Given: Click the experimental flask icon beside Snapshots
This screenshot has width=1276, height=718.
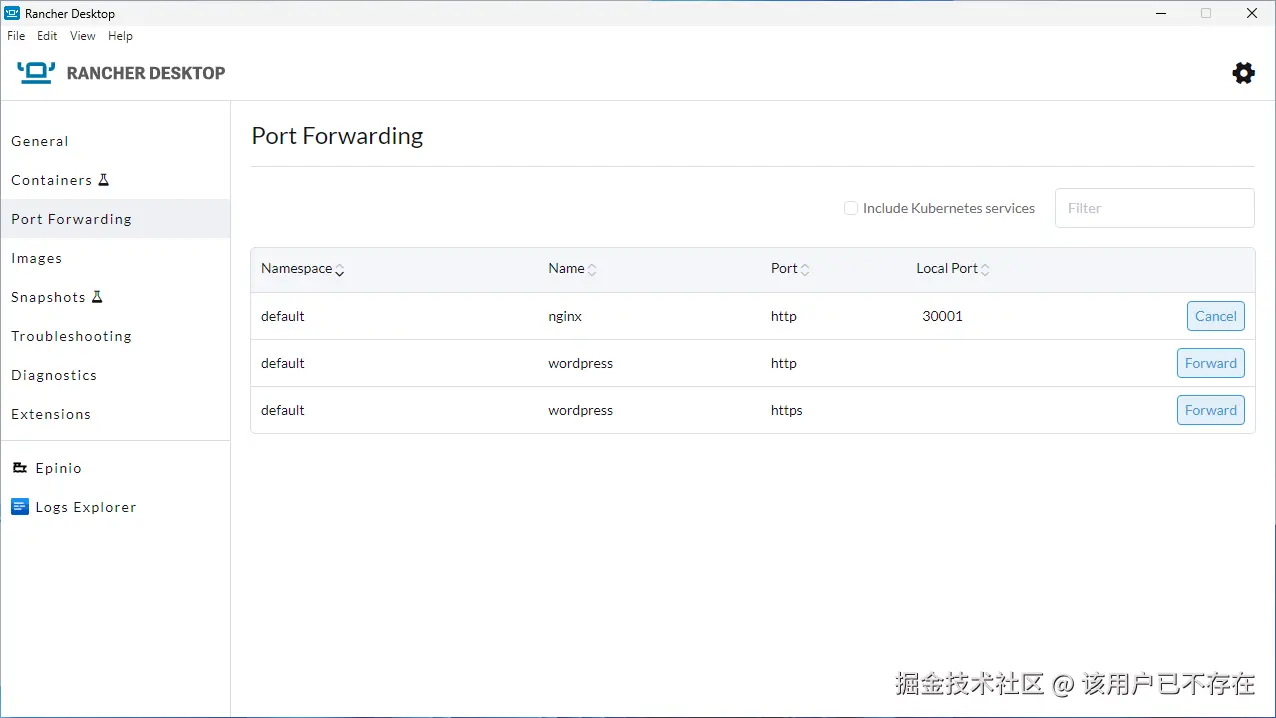Looking at the screenshot, I should point(97,297).
